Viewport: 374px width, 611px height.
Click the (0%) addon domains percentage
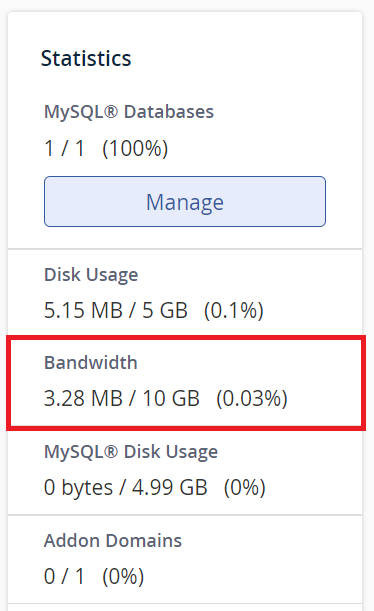123,576
